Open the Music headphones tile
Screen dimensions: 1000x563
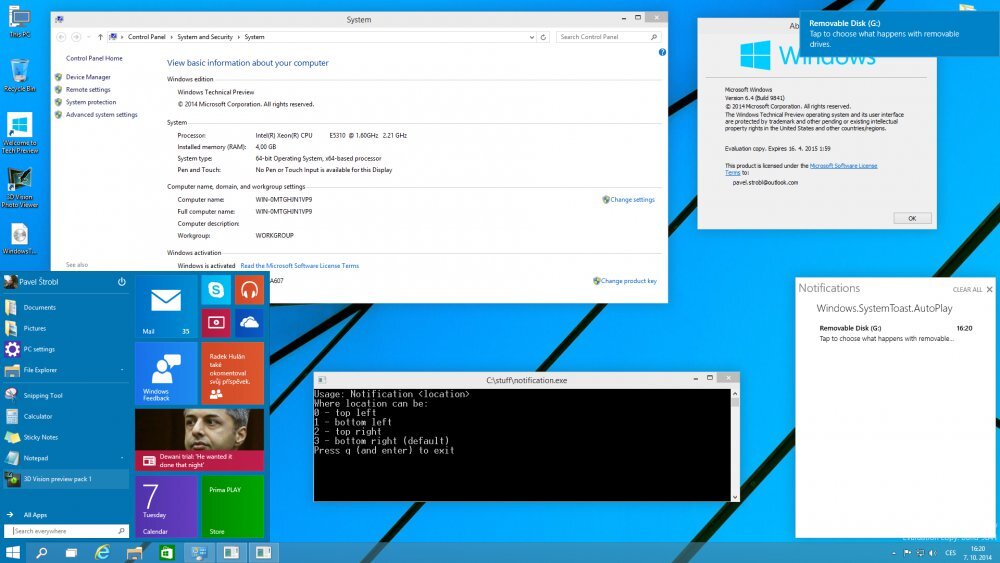coord(249,290)
